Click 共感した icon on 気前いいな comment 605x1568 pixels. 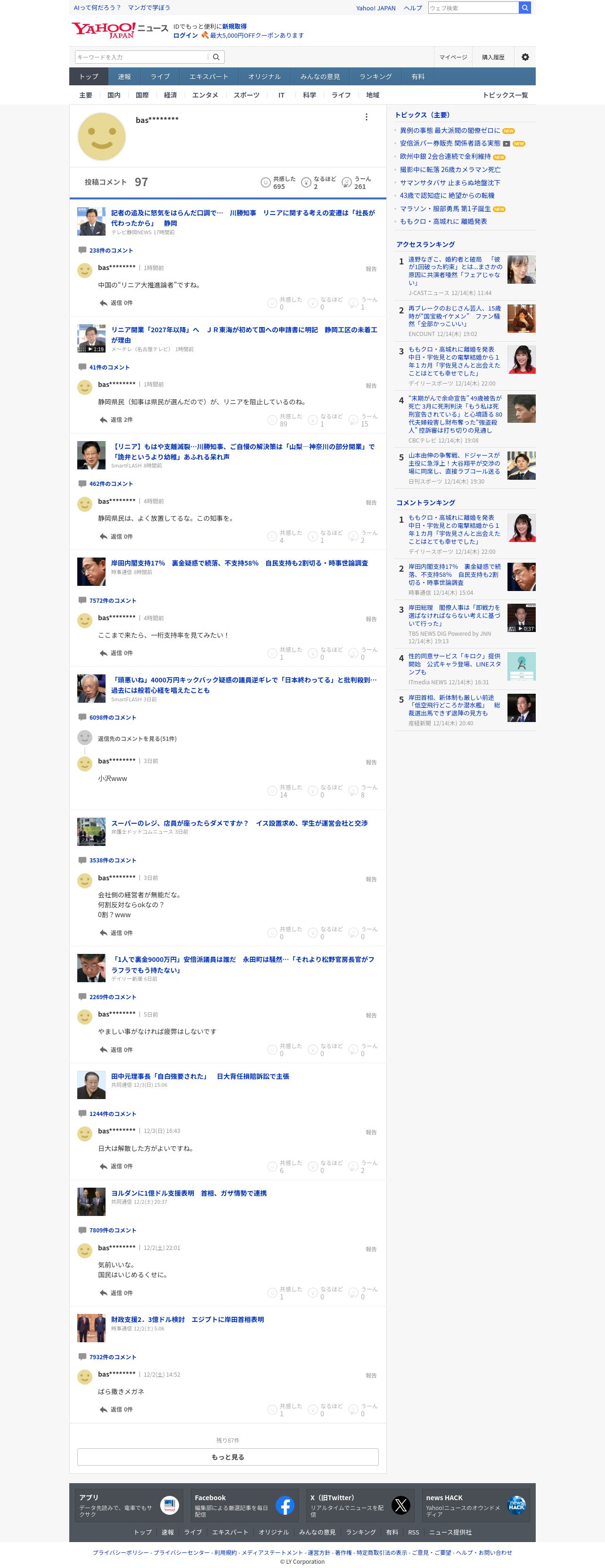click(x=272, y=1293)
